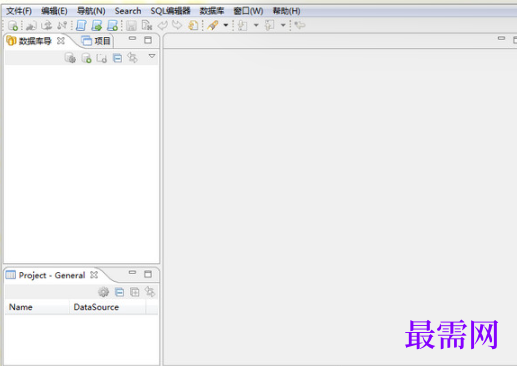The width and height of the screenshot is (517, 366).
Task: Click the last edit location arrow icon
Action: click(300, 25)
